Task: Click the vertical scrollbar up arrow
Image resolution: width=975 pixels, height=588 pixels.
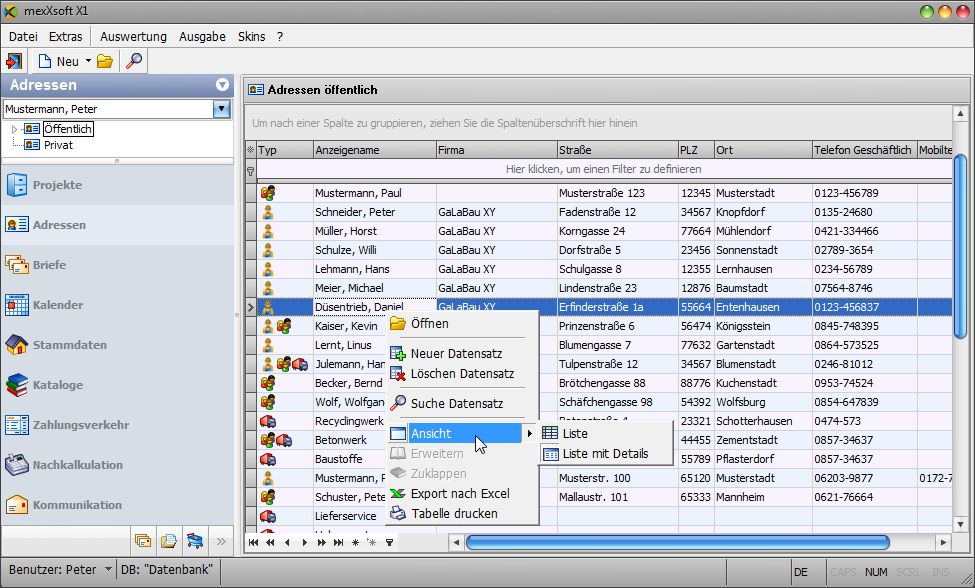Action: tap(960, 114)
